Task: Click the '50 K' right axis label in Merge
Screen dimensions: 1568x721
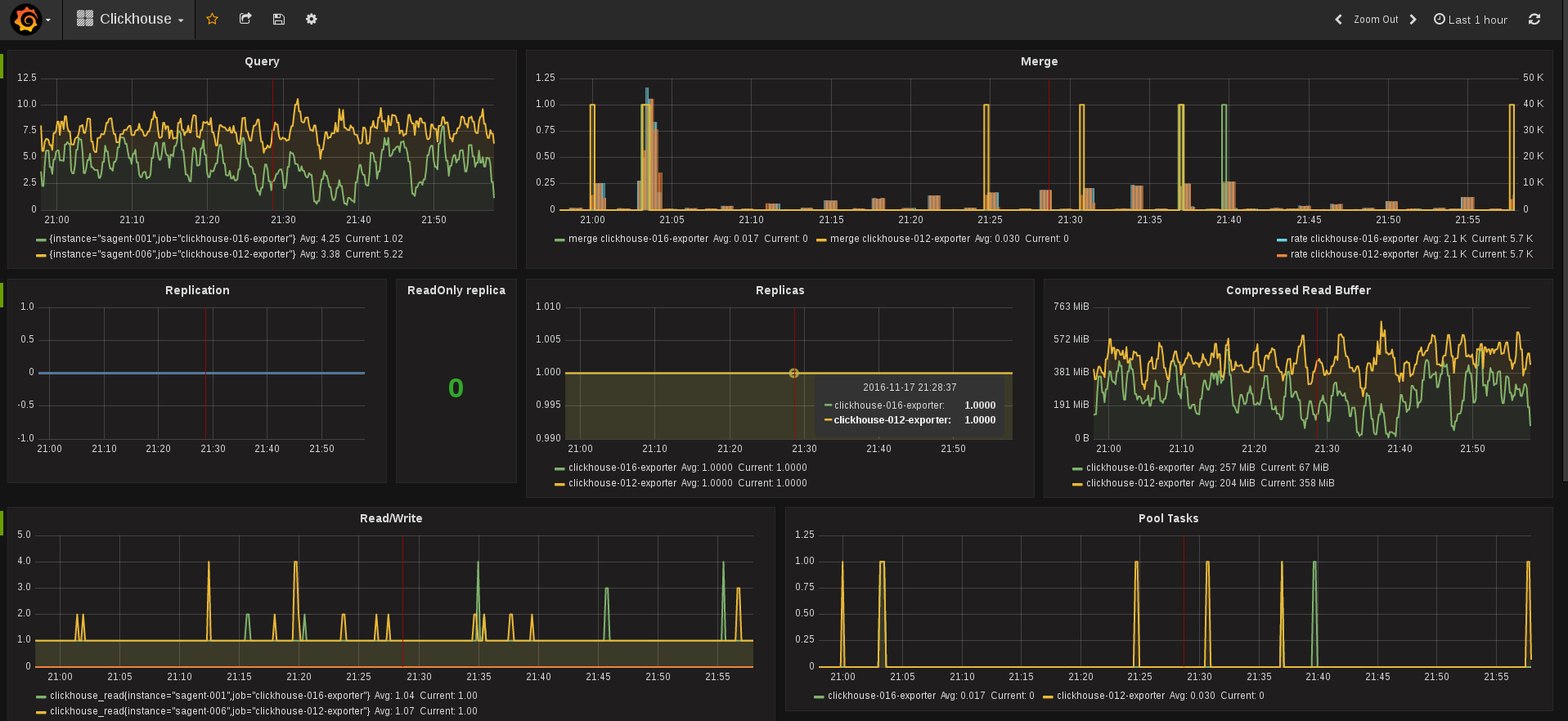Action: tap(1533, 78)
